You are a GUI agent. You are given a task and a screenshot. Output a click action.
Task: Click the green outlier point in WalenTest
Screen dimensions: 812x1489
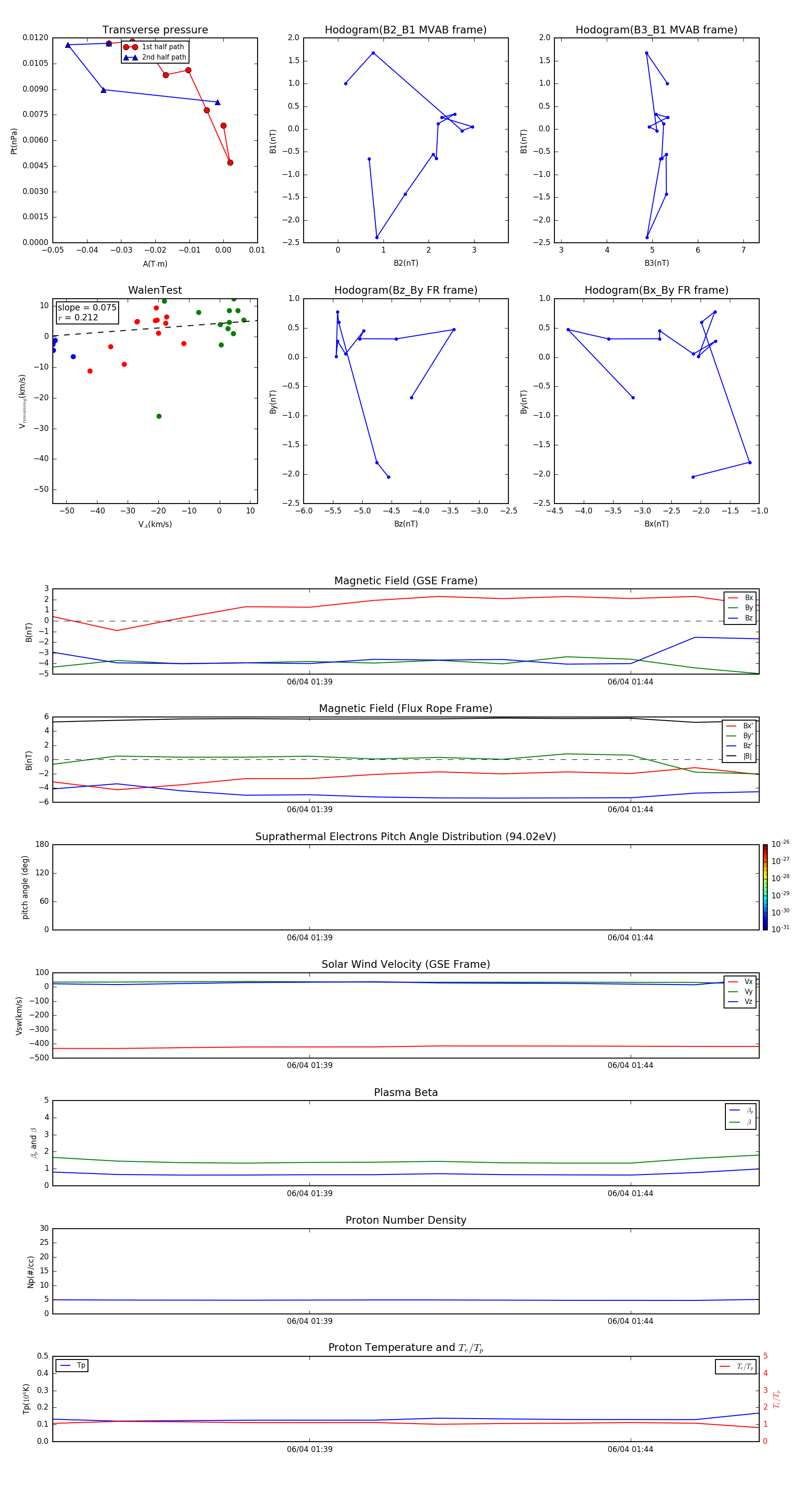tap(159, 416)
